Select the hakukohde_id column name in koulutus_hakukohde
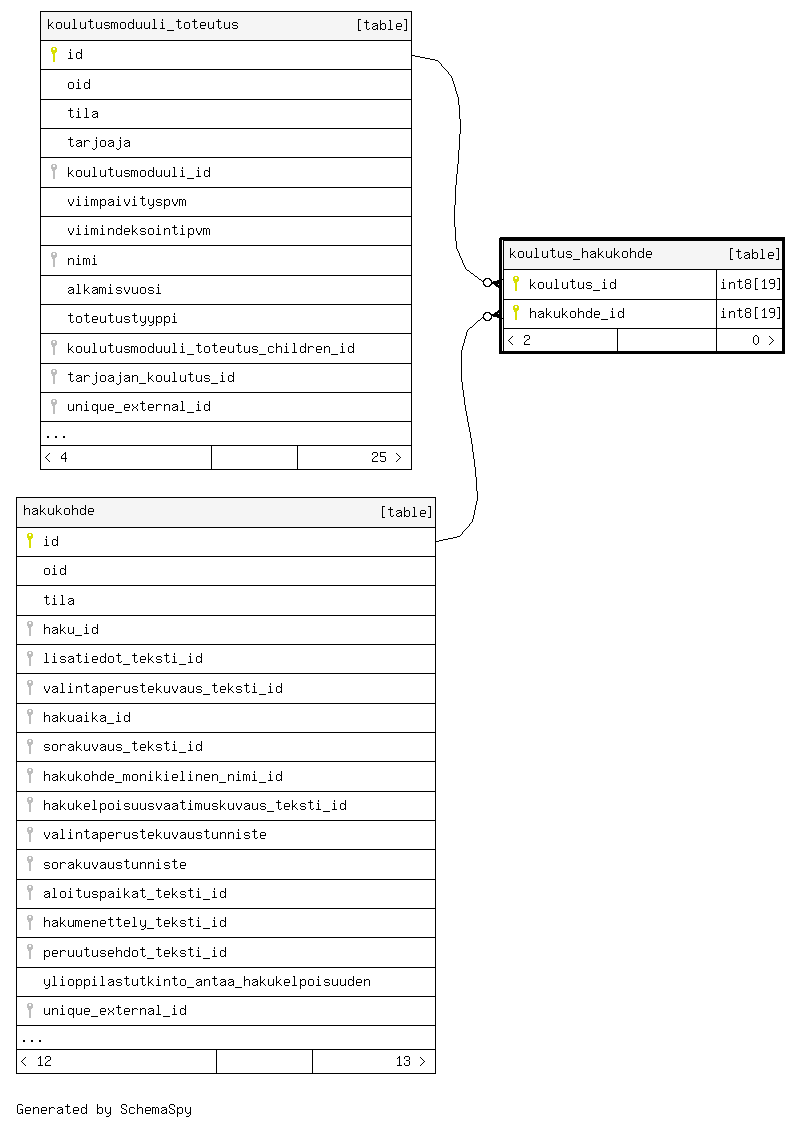This screenshot has width=801, height=1128. coord(577,313)
